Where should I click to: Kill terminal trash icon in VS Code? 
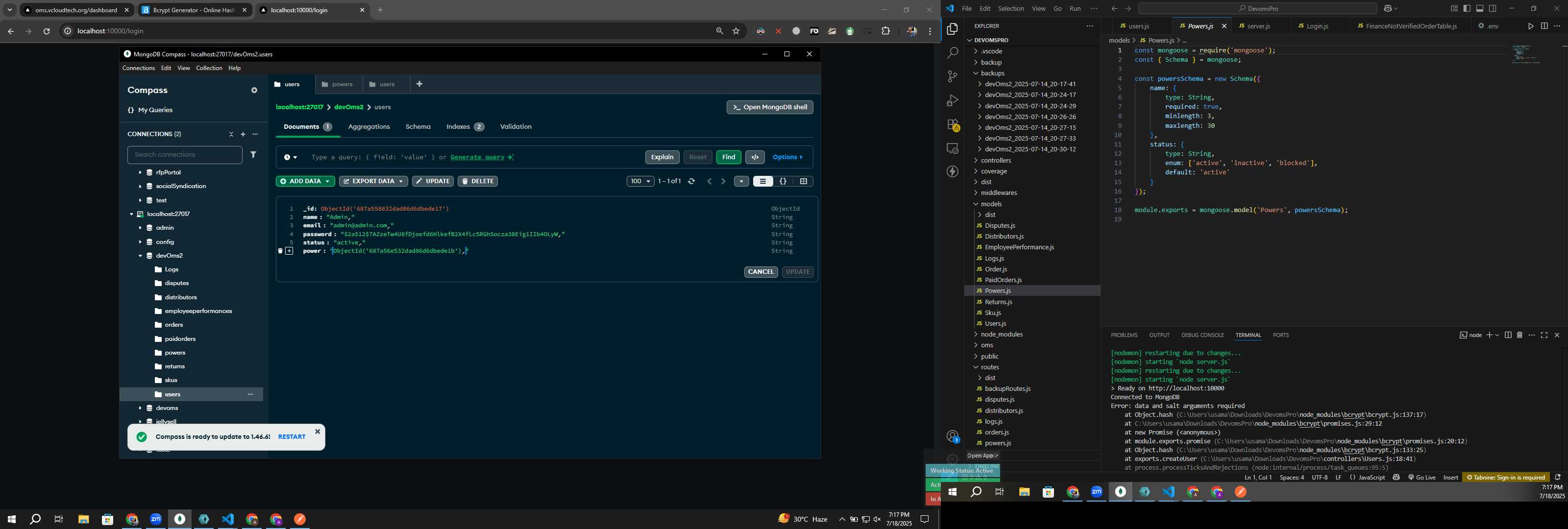click(1519, 336)
